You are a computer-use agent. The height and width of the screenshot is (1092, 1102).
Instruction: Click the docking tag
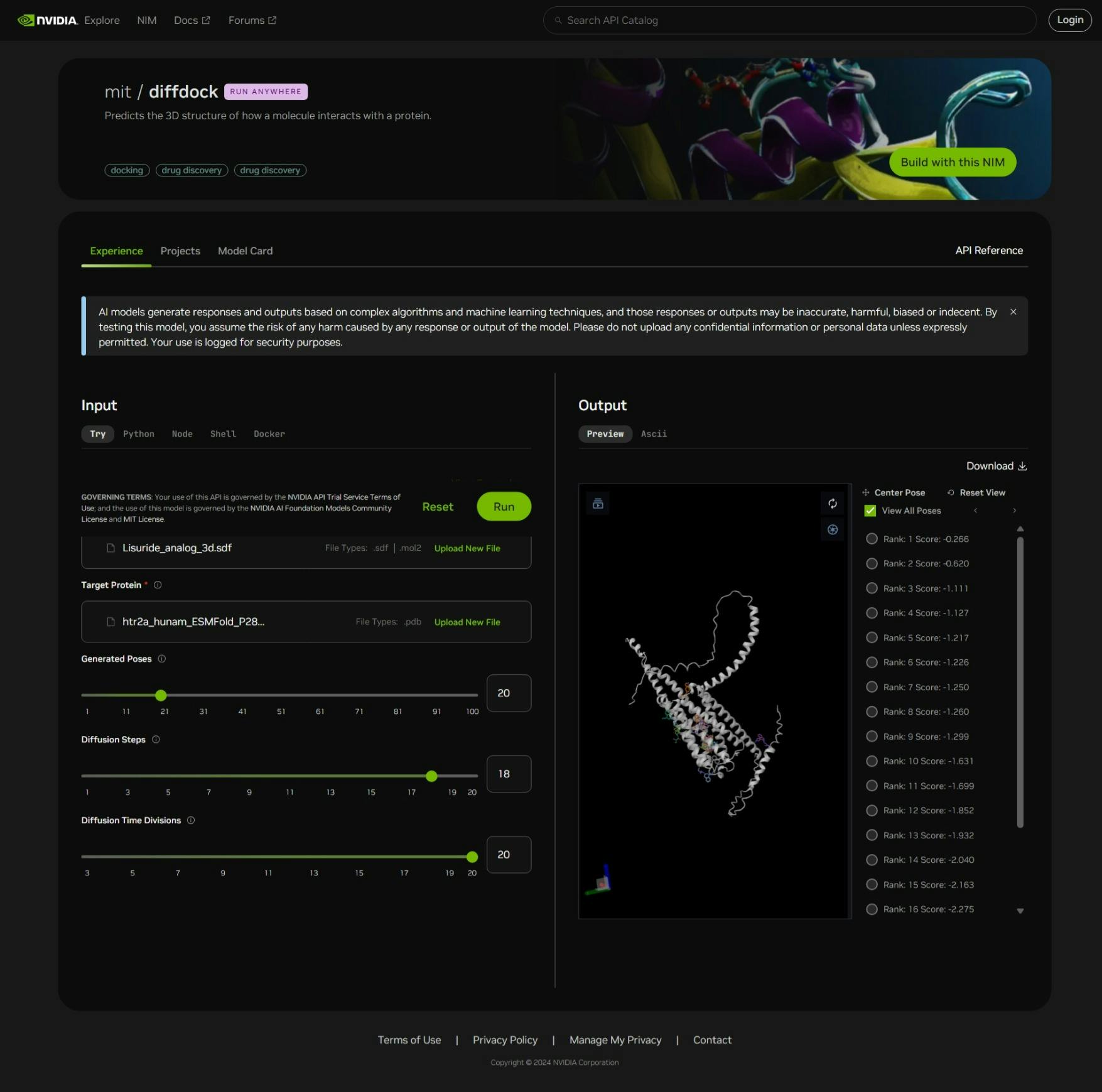coord(127,170)
